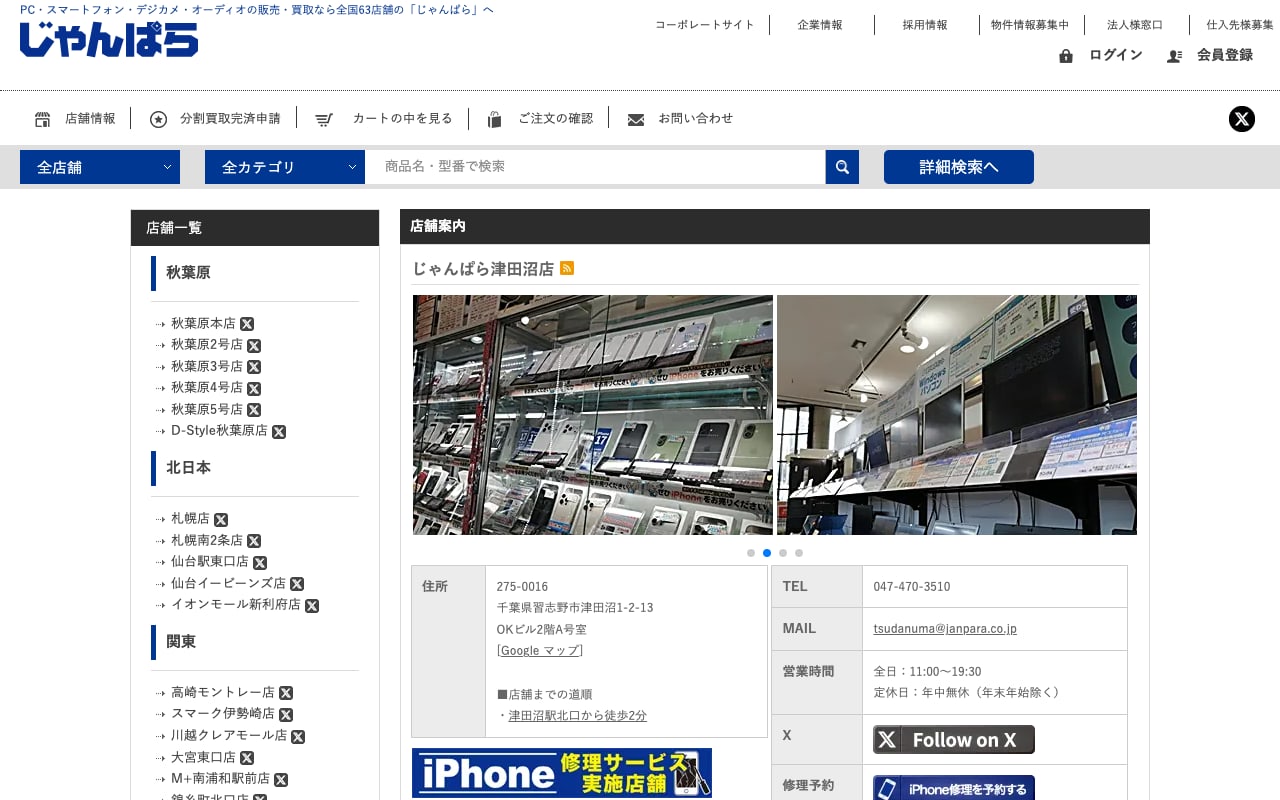Open the 全店舗 store dropdown
The height and width of the screenshot is (800, 1280).
[100, 167]
